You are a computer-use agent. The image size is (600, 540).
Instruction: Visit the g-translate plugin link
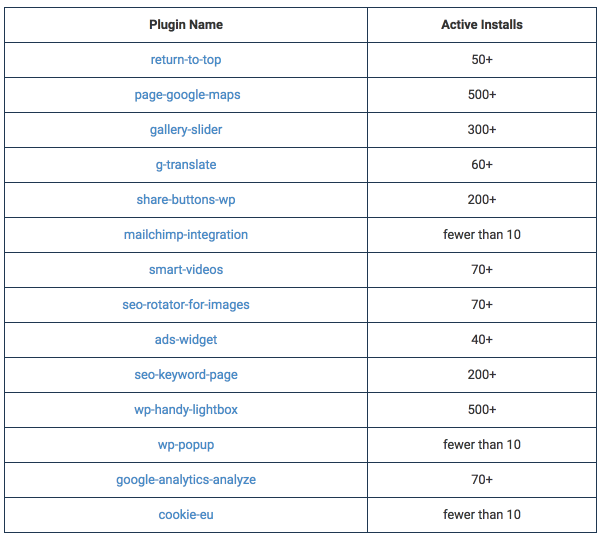pos(186,165)
